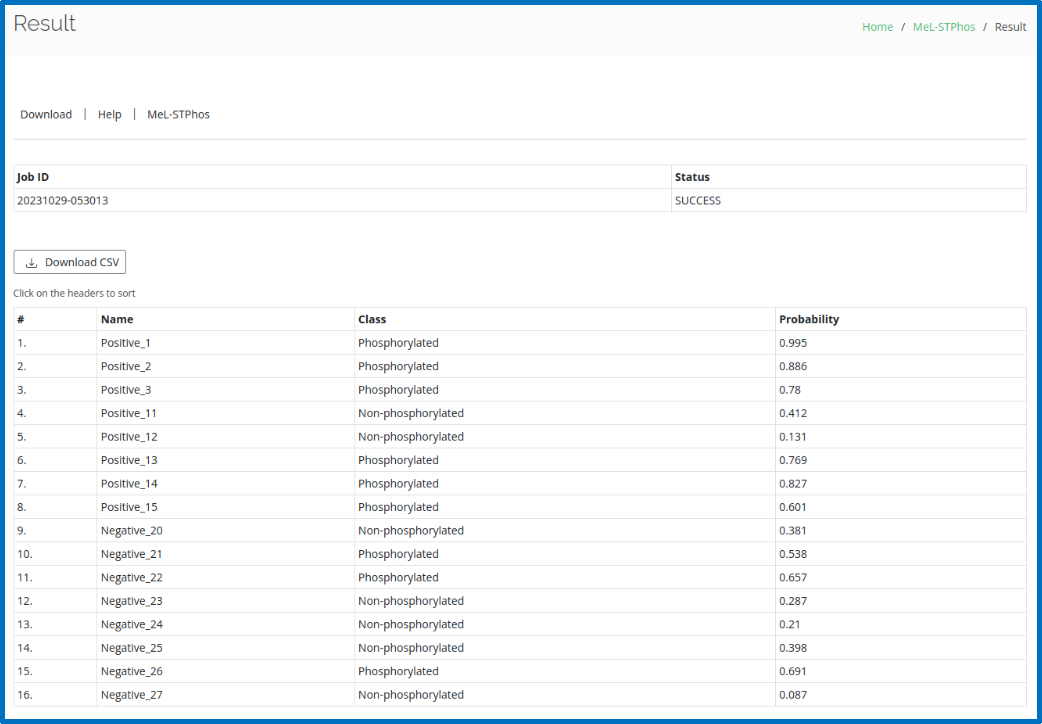Image resolution: width=1042 pixels, height=724 pixels.
Task: Select the Positive_12 name cell
Action: 129,437
